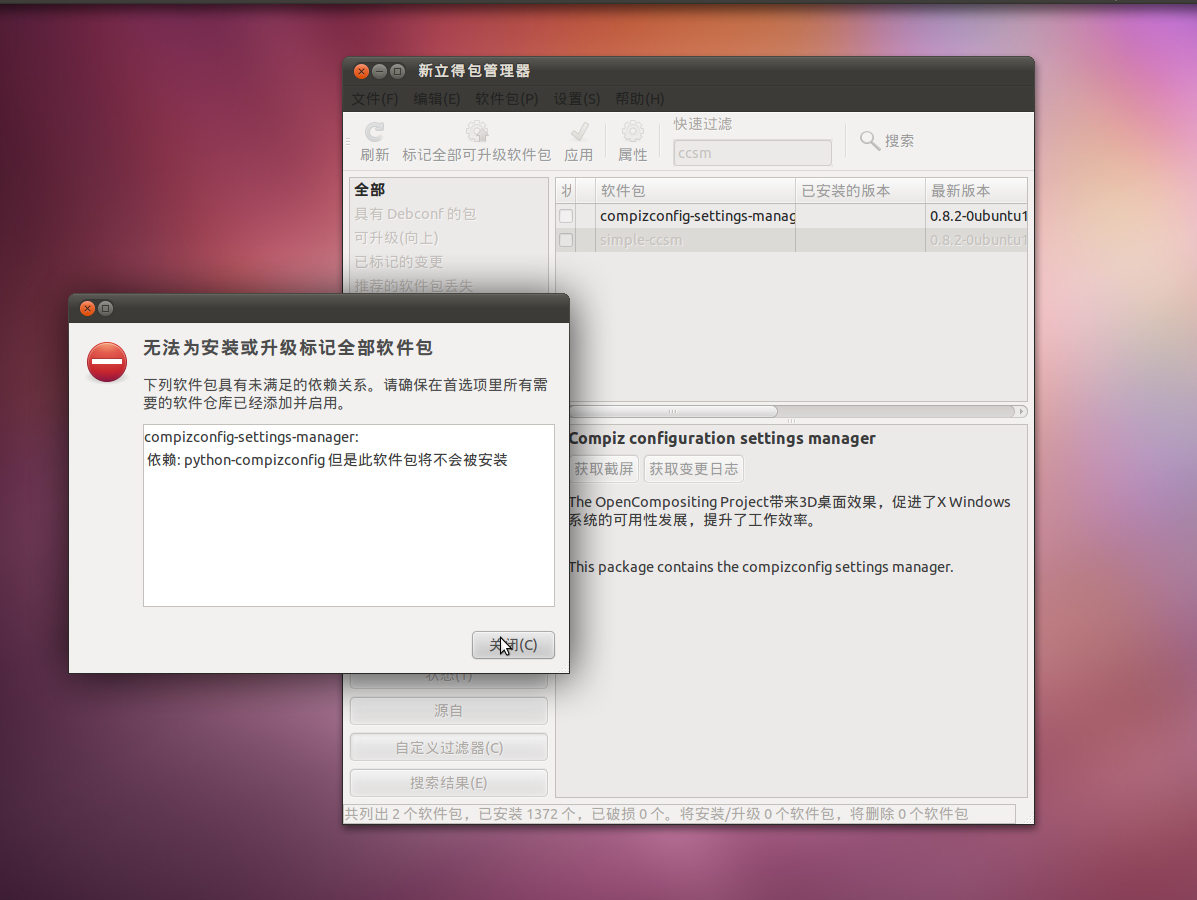1197x900 pixels.
Task: Click the status column header left of 软件包
Action: (566, 191)
